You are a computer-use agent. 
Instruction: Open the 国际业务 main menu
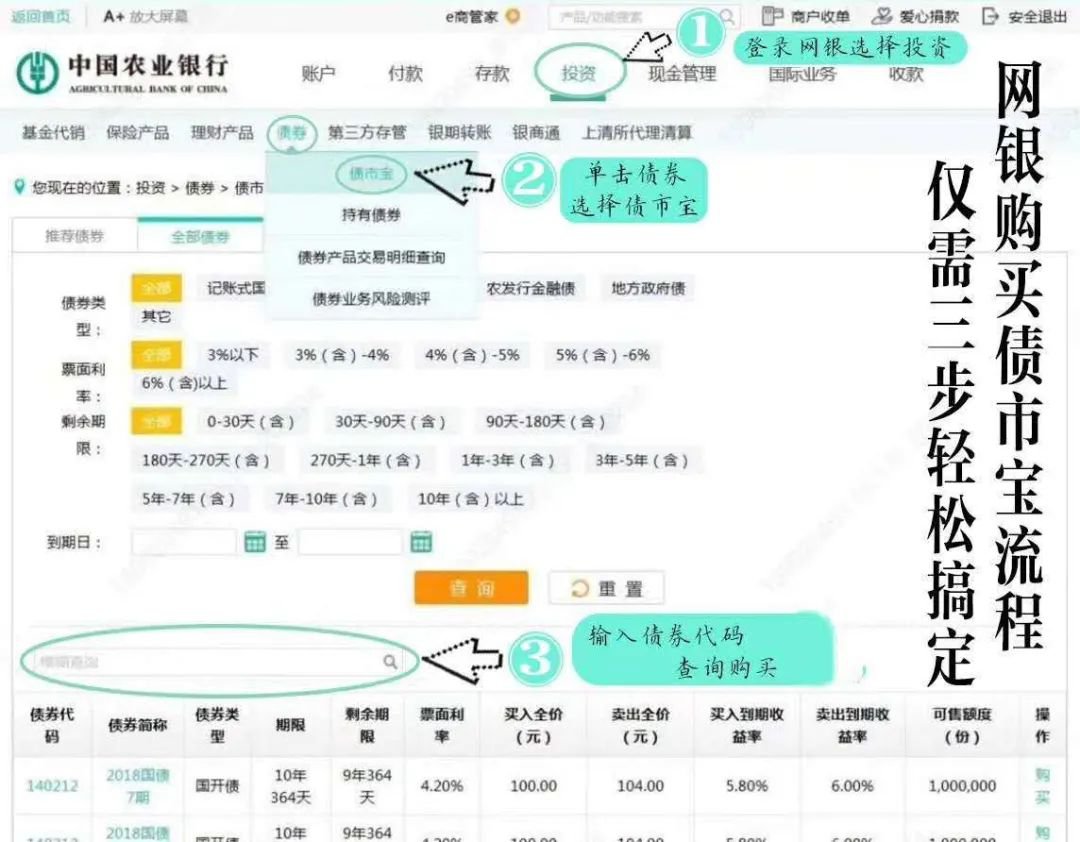point(802,73)
